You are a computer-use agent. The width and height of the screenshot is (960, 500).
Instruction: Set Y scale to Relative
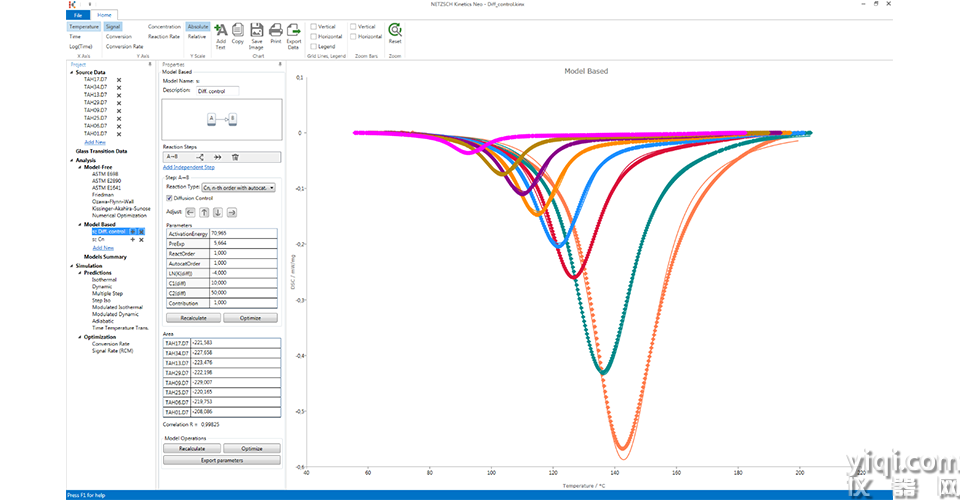coord(197,37)
